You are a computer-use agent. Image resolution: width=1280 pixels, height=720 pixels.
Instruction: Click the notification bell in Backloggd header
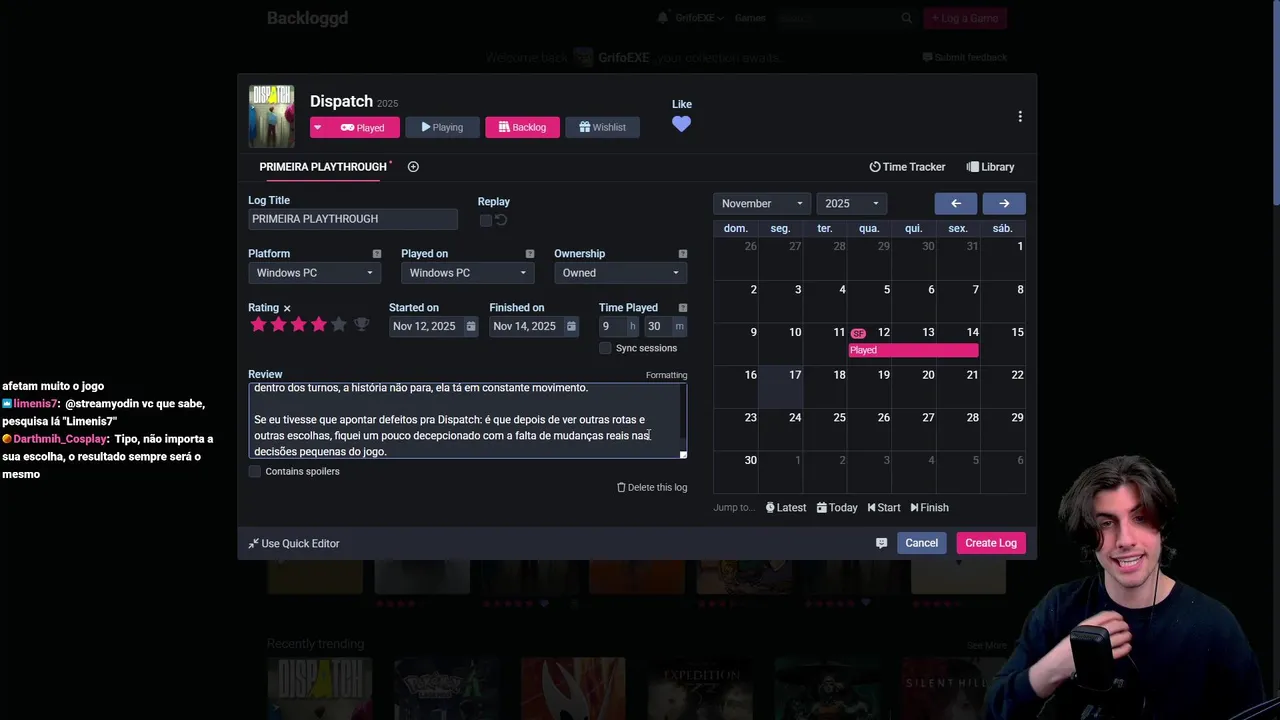point(662,18)
